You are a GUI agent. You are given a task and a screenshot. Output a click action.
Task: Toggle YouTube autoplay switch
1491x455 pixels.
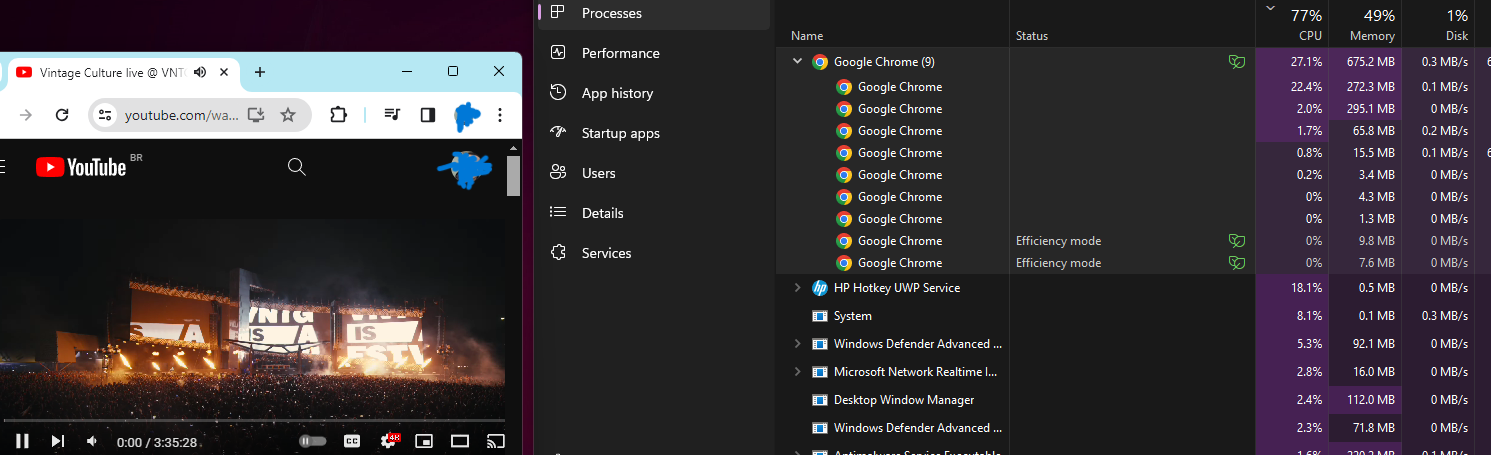[x=313, y=441]
